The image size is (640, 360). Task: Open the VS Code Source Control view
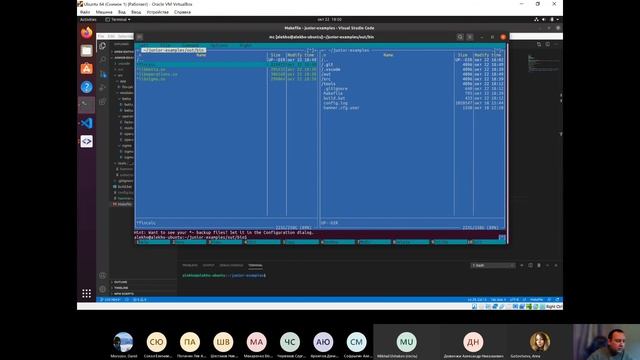[102, 74]
